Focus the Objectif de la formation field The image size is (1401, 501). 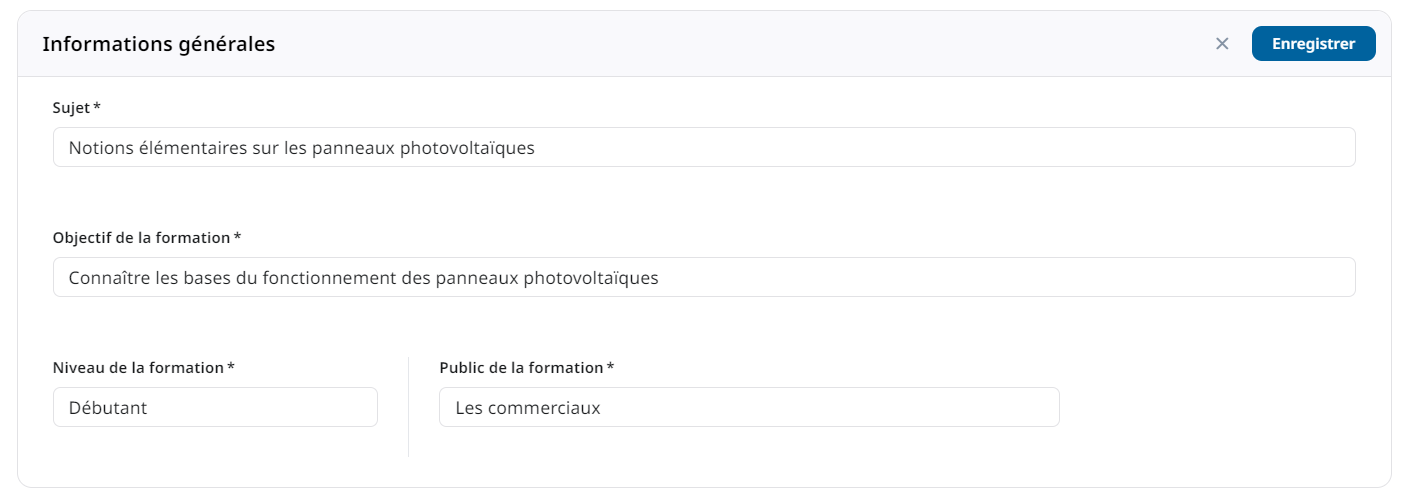point(900,277)
